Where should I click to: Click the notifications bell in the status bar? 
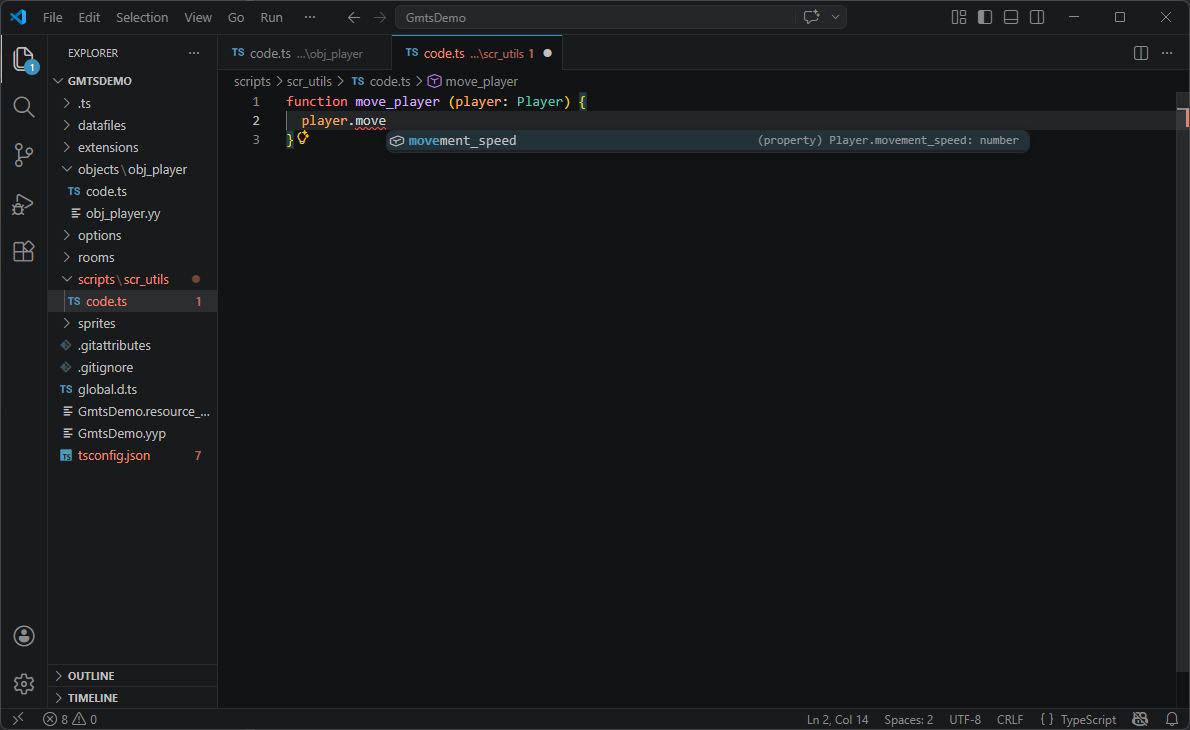tap(1171, 719)
